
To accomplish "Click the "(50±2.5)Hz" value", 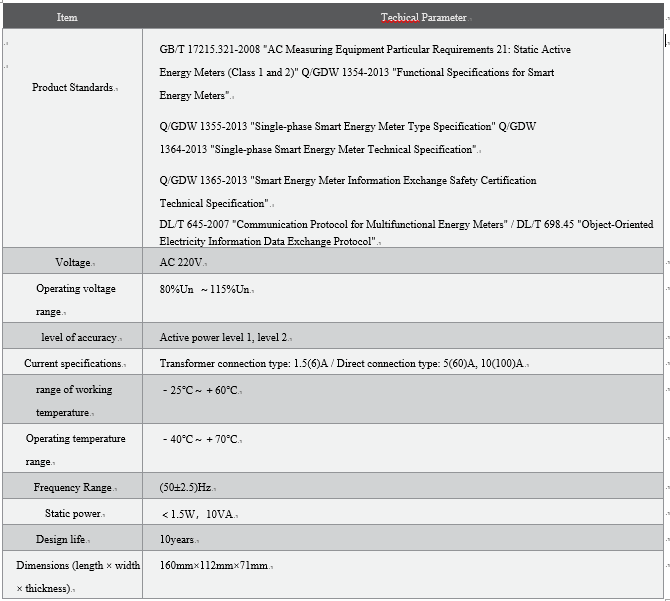I will pyautogui.click(x=185, y=488).
